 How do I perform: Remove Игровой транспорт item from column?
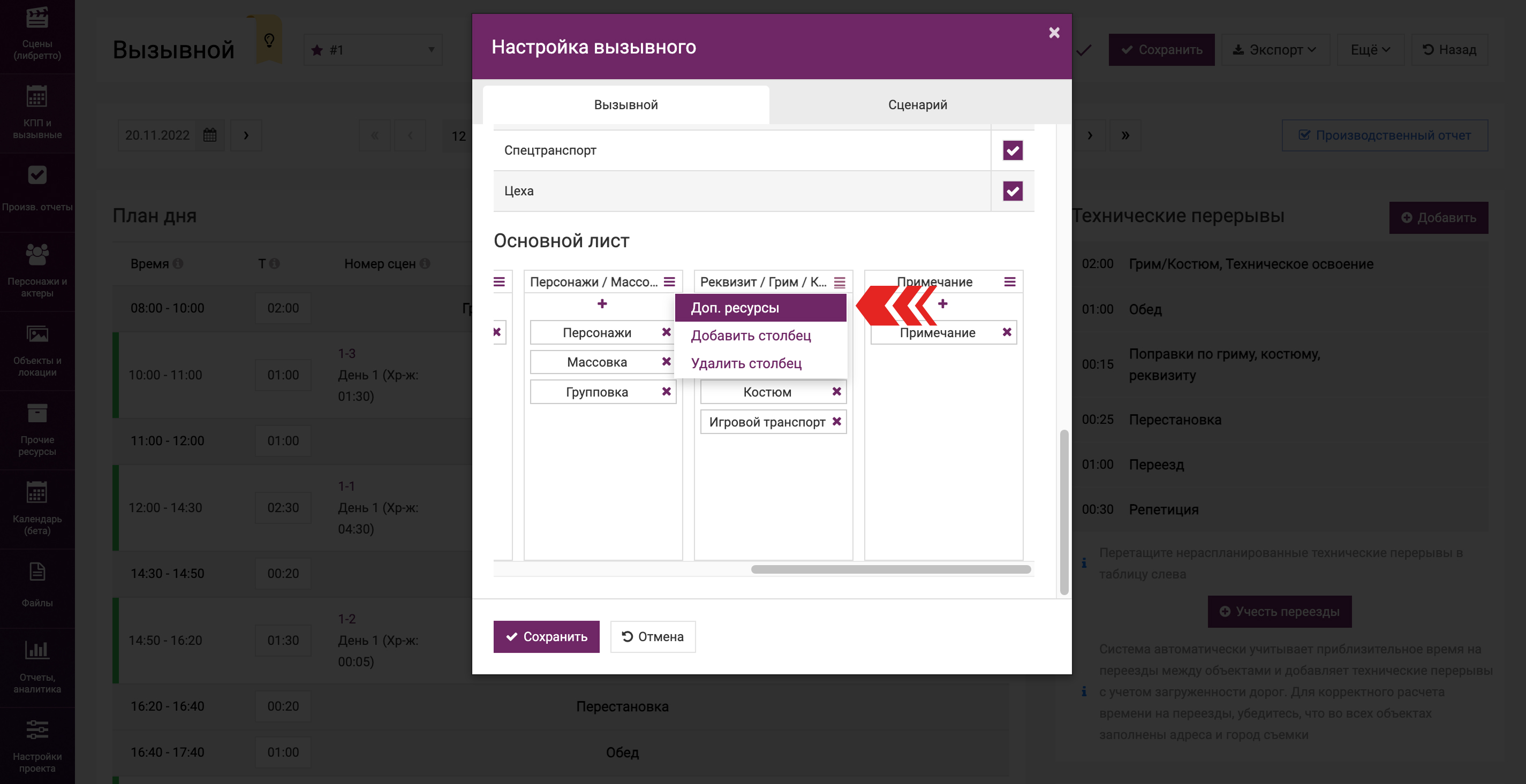tap(836, 422)
